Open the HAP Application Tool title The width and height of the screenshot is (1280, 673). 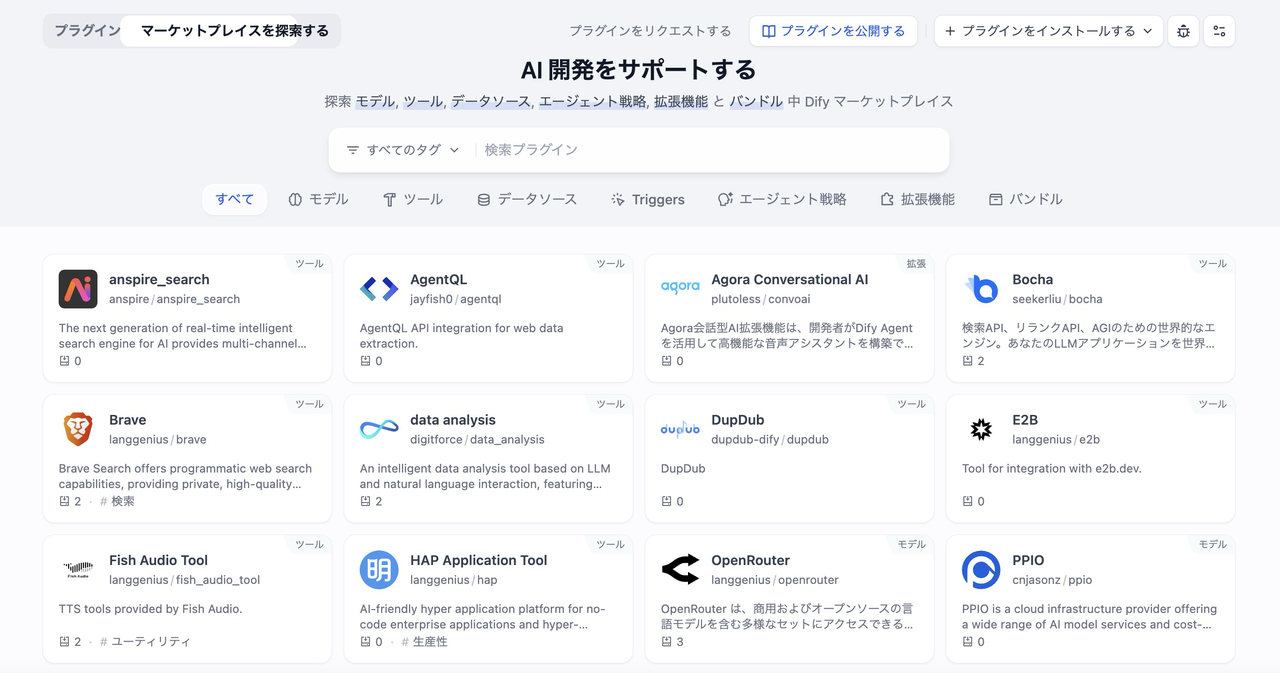(479, 561)
